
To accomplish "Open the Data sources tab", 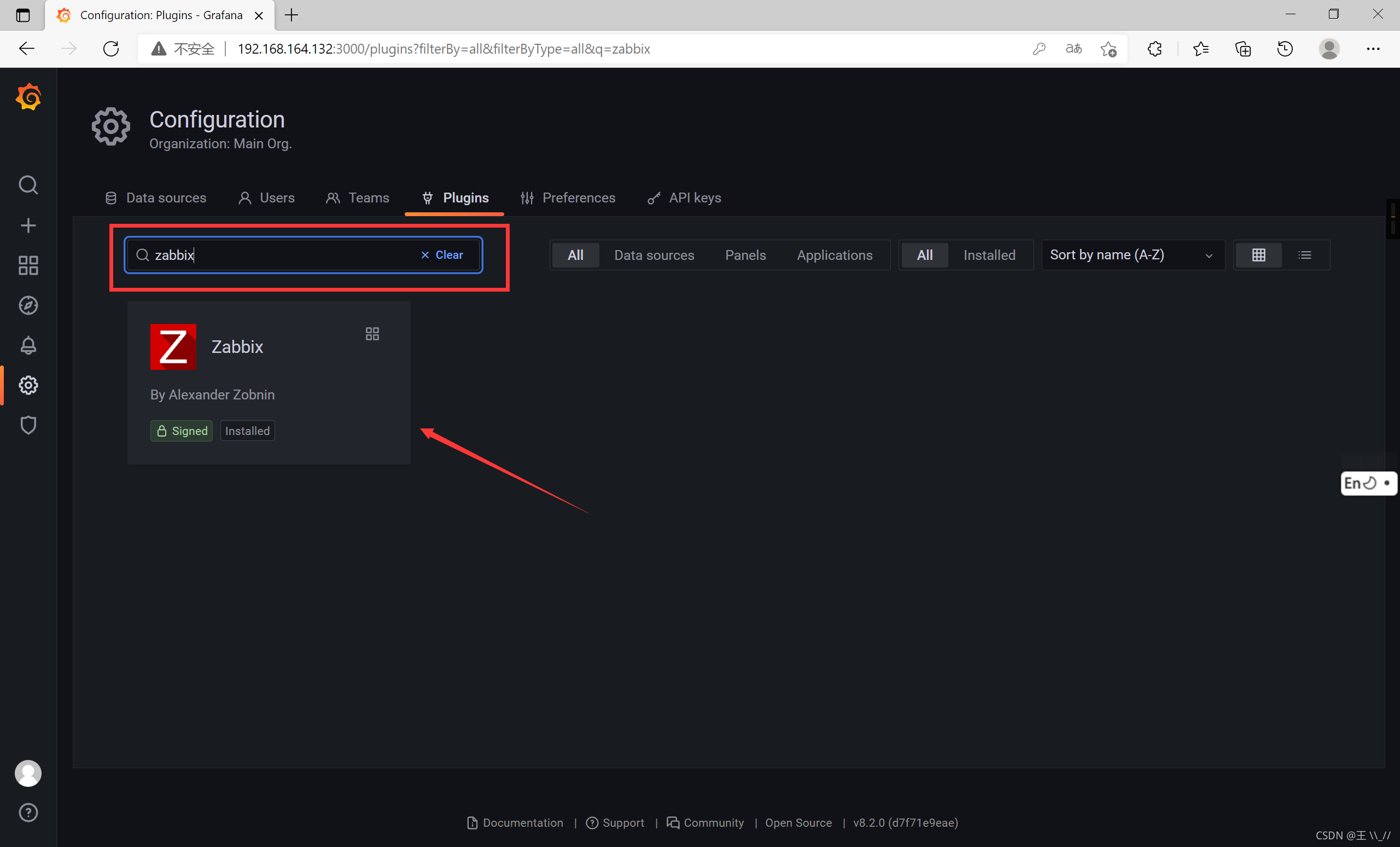I will pos(156,198).
